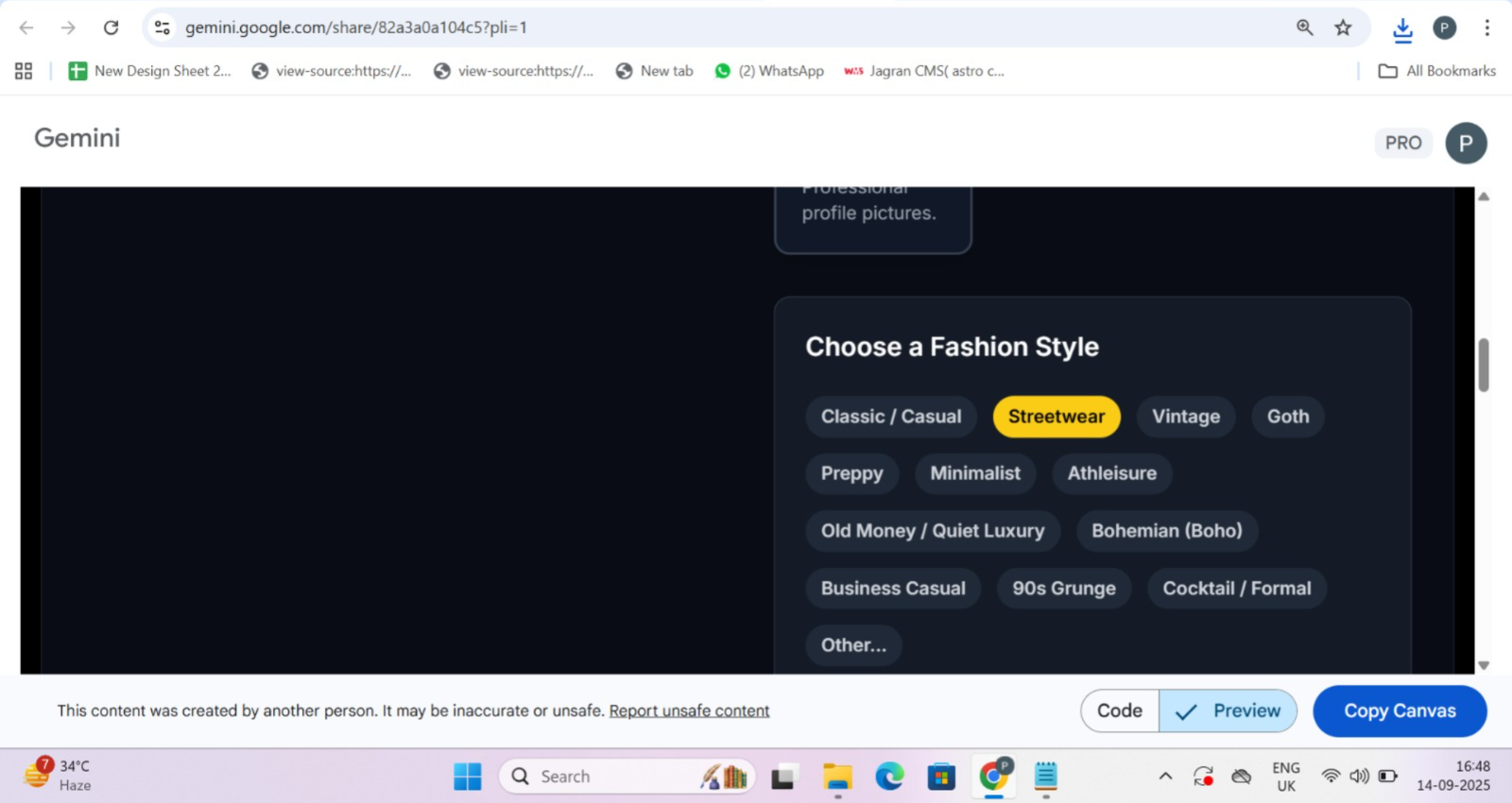Open the weather widget showing 34°C Haze
1512x803 pixels.
59,775
